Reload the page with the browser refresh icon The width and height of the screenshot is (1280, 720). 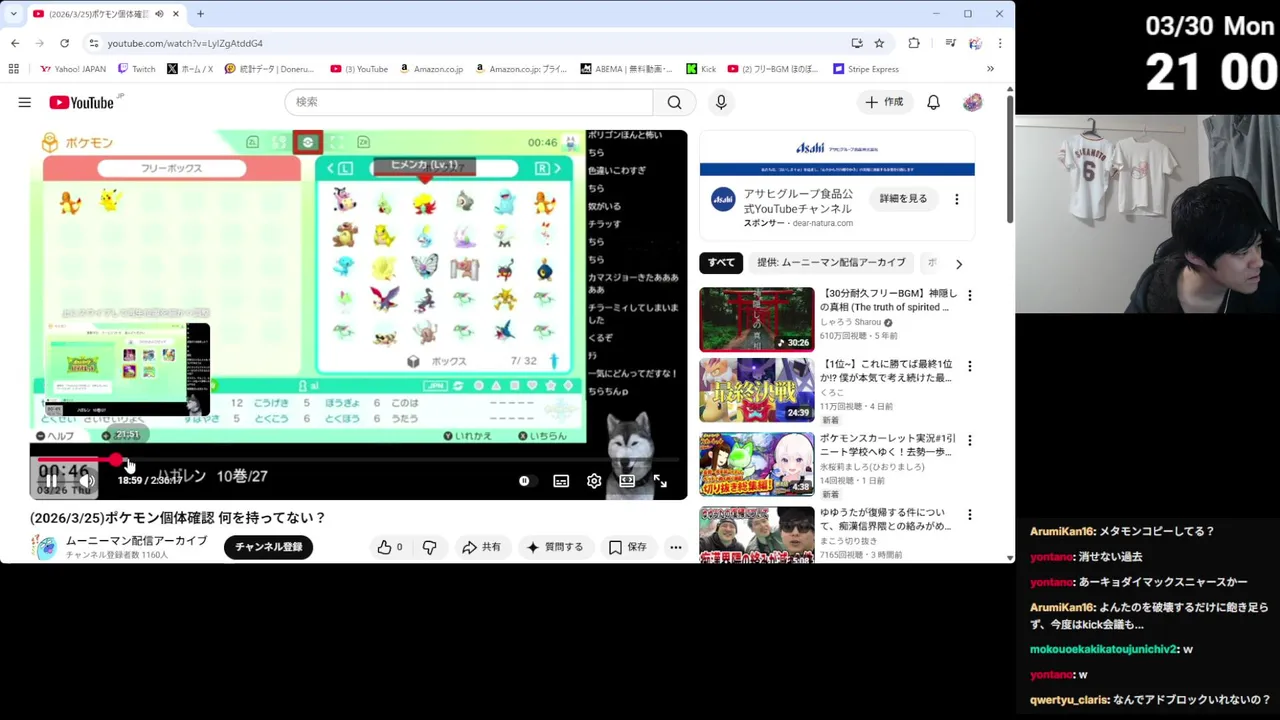click(64, 43)
